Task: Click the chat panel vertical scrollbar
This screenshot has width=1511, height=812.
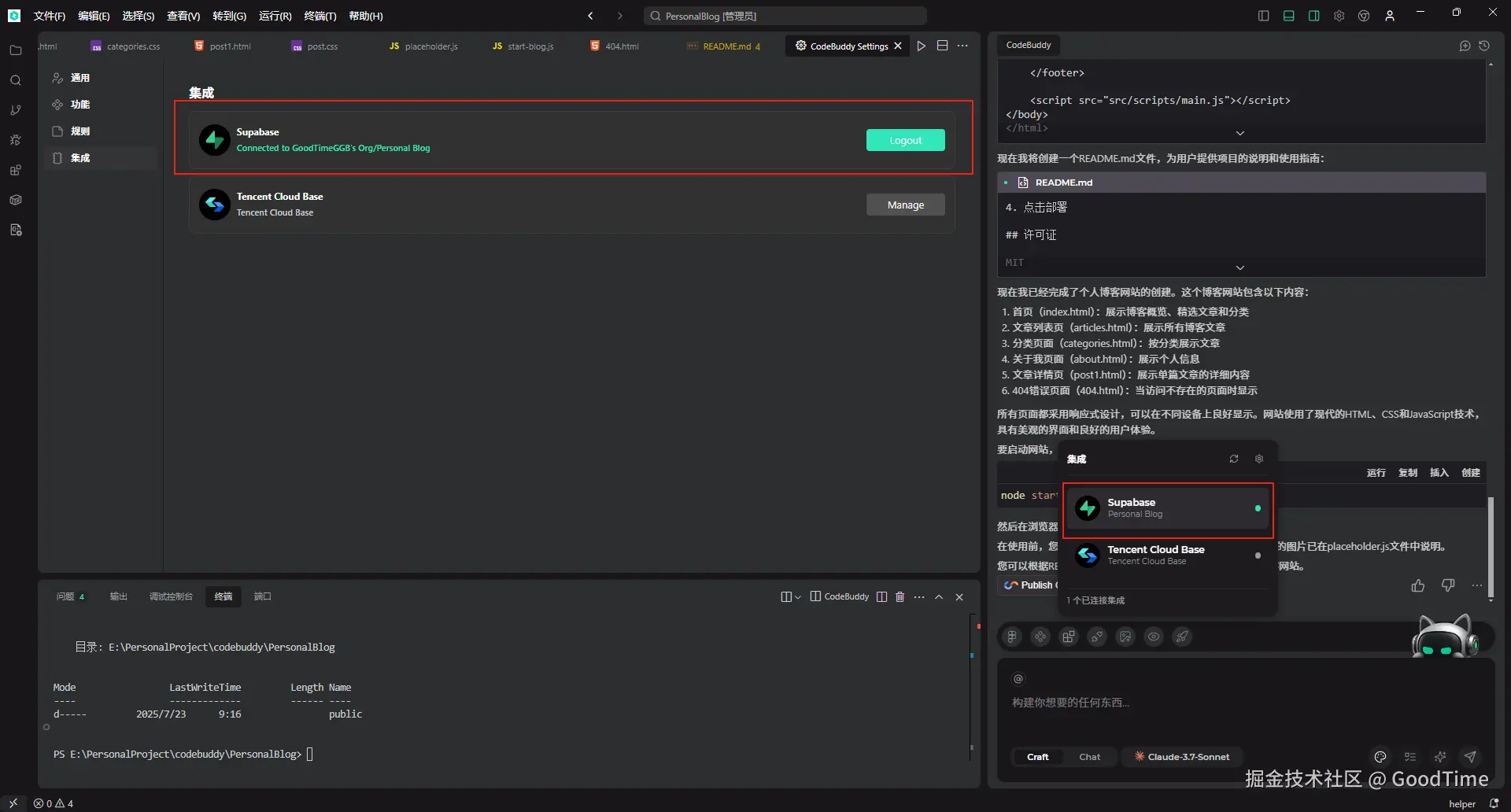Action: (x=1491, y=547)
